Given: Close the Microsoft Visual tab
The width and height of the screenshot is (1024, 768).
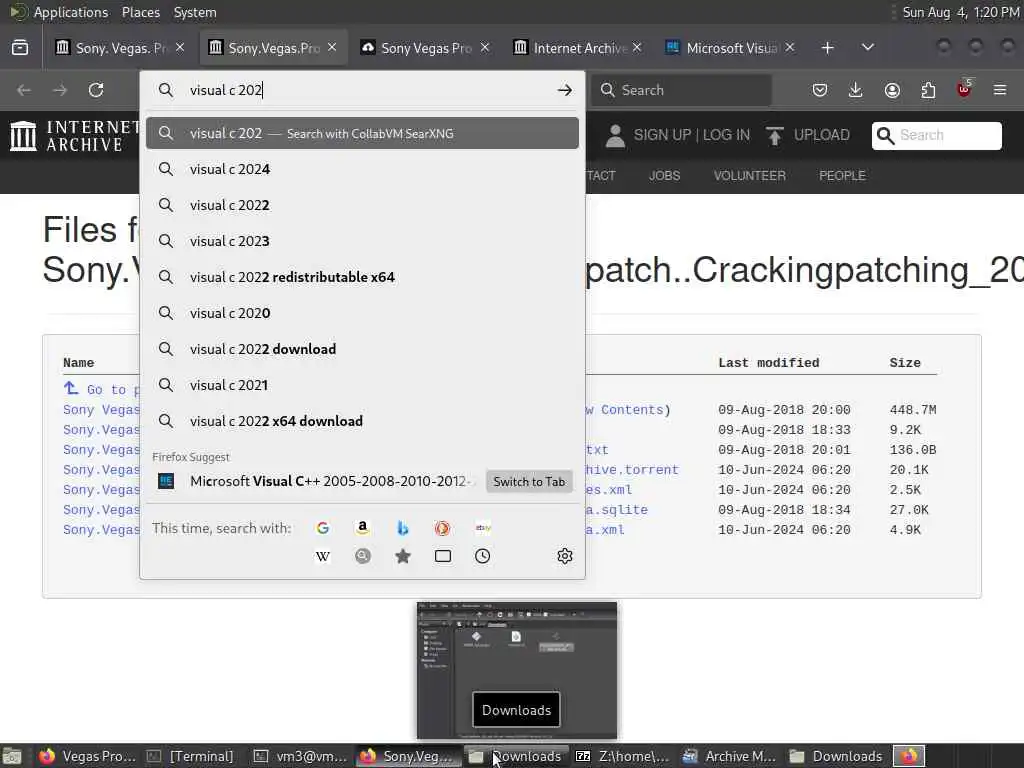Looking at the screenshot, I should (790, 48).
